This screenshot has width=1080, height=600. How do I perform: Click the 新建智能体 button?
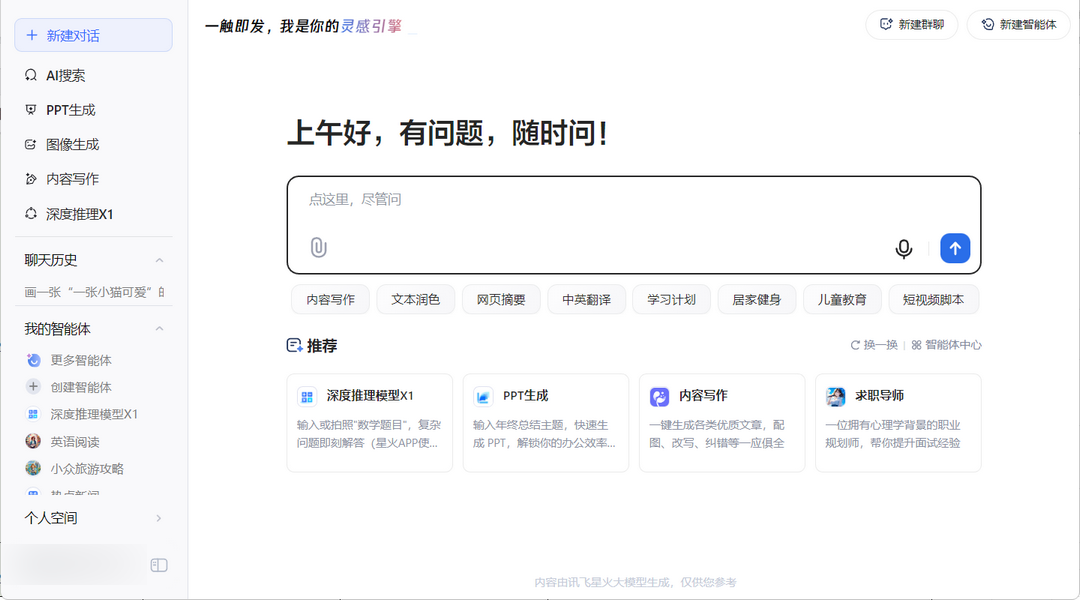(x=1018, y=25)
